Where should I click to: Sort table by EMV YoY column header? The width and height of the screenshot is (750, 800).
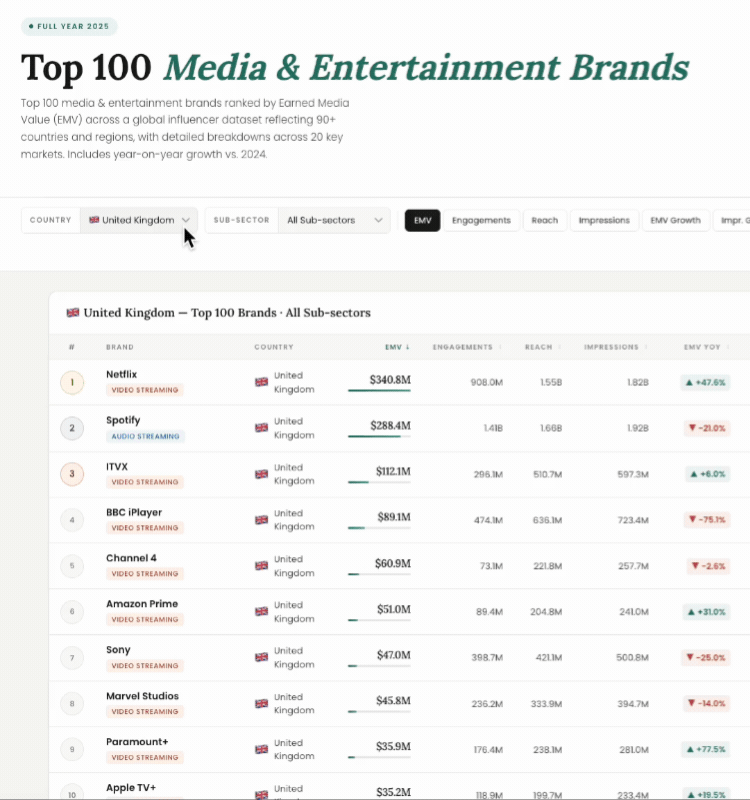[706, 347]
